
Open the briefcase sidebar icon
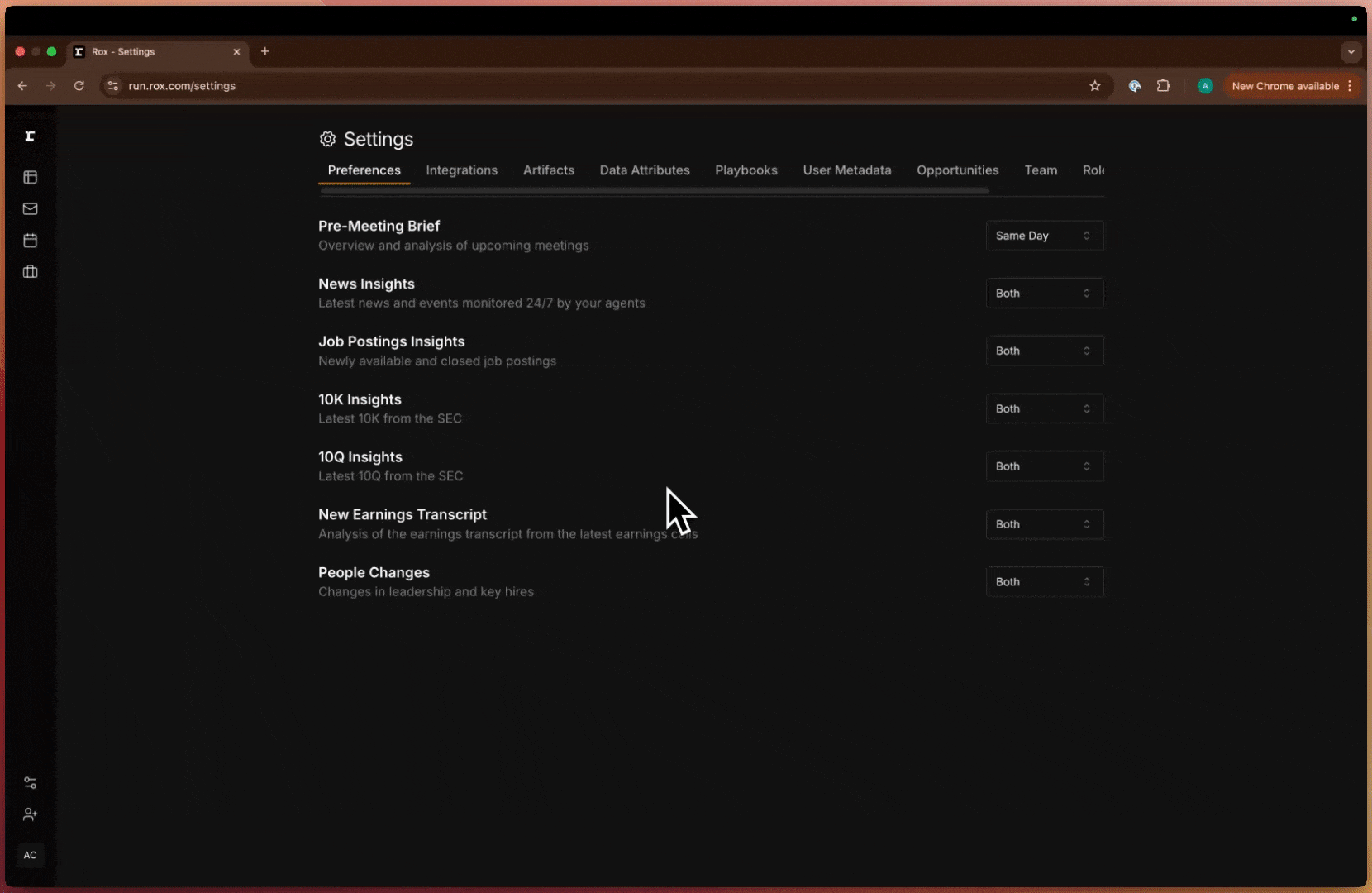click(31, 272)
